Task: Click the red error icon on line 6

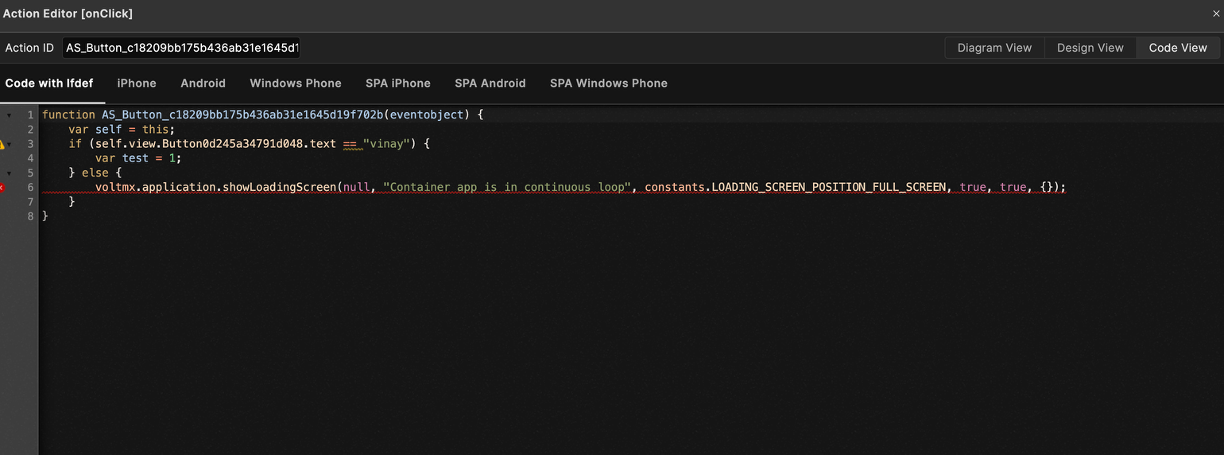Action: pyautogui.click(x=2, y=187)
